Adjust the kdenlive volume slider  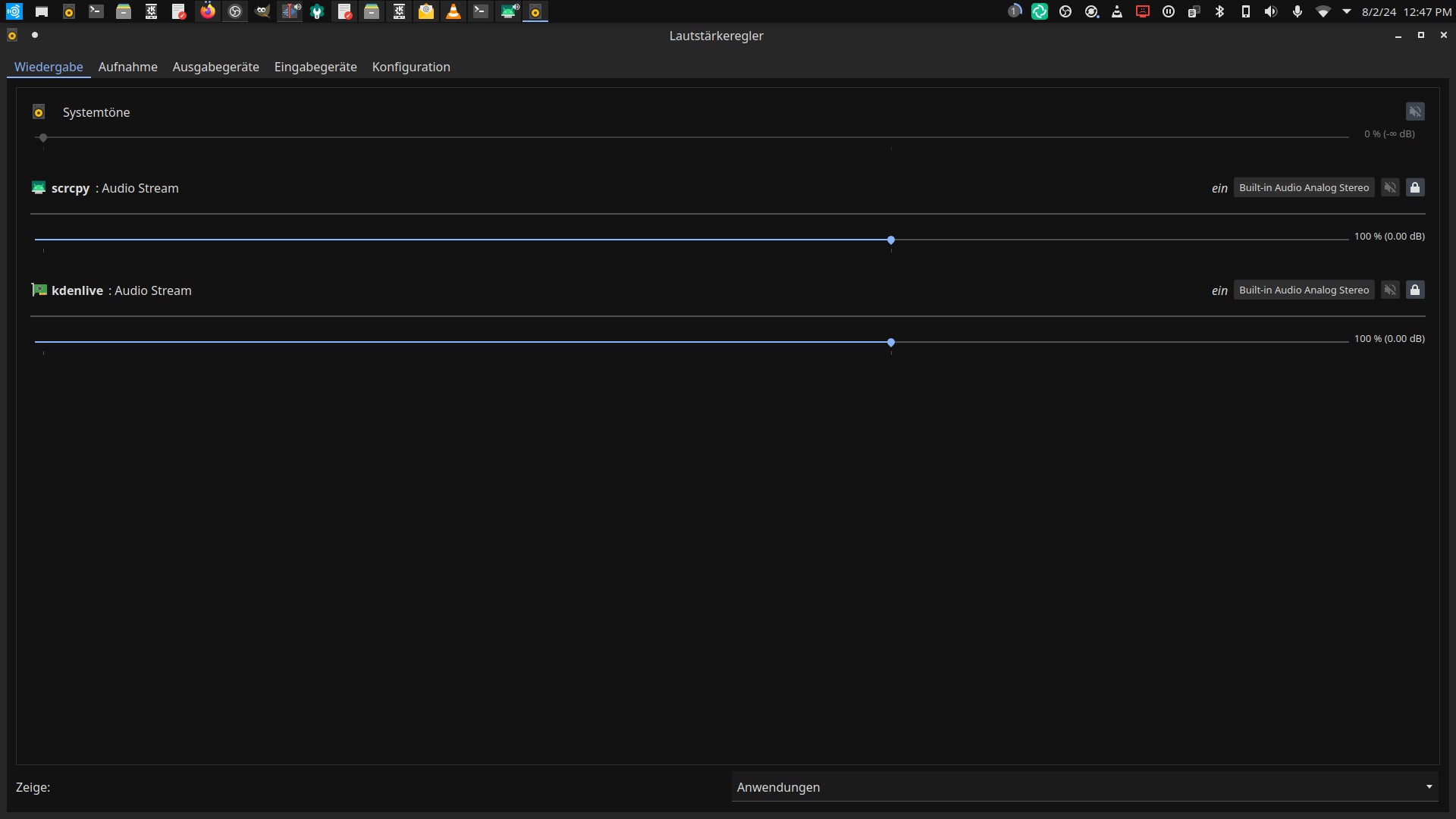[692, 342]
